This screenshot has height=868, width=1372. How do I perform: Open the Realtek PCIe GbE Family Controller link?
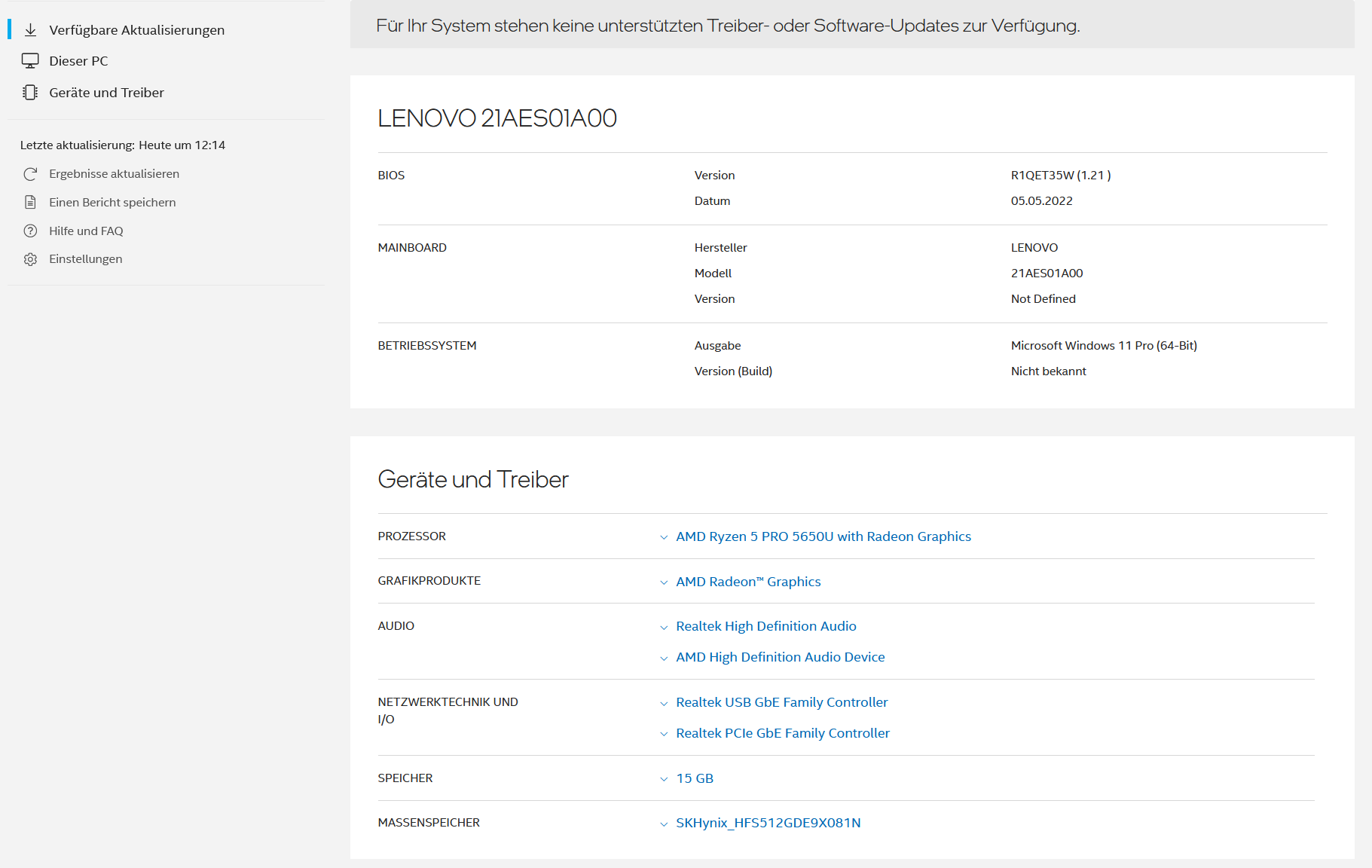click(x=782, y=733)
